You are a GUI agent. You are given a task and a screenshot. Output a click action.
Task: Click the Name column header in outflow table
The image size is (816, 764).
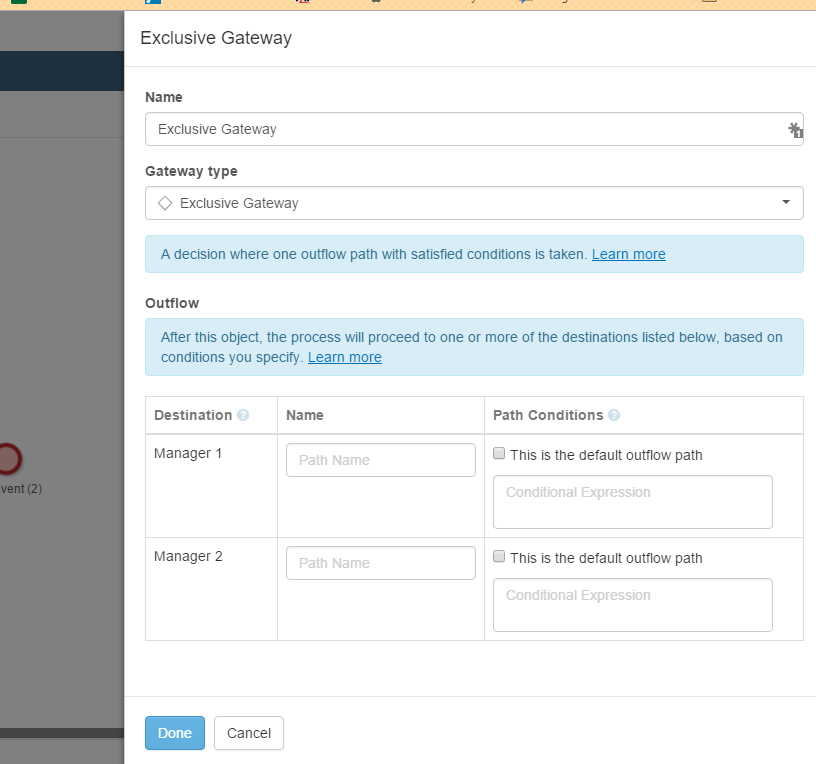click(305, 415)
